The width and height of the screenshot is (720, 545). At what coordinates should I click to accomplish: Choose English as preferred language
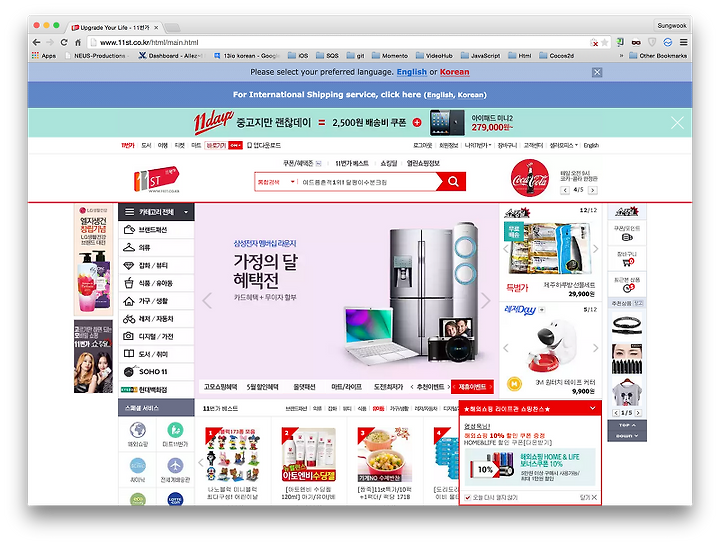click(411, 72)
